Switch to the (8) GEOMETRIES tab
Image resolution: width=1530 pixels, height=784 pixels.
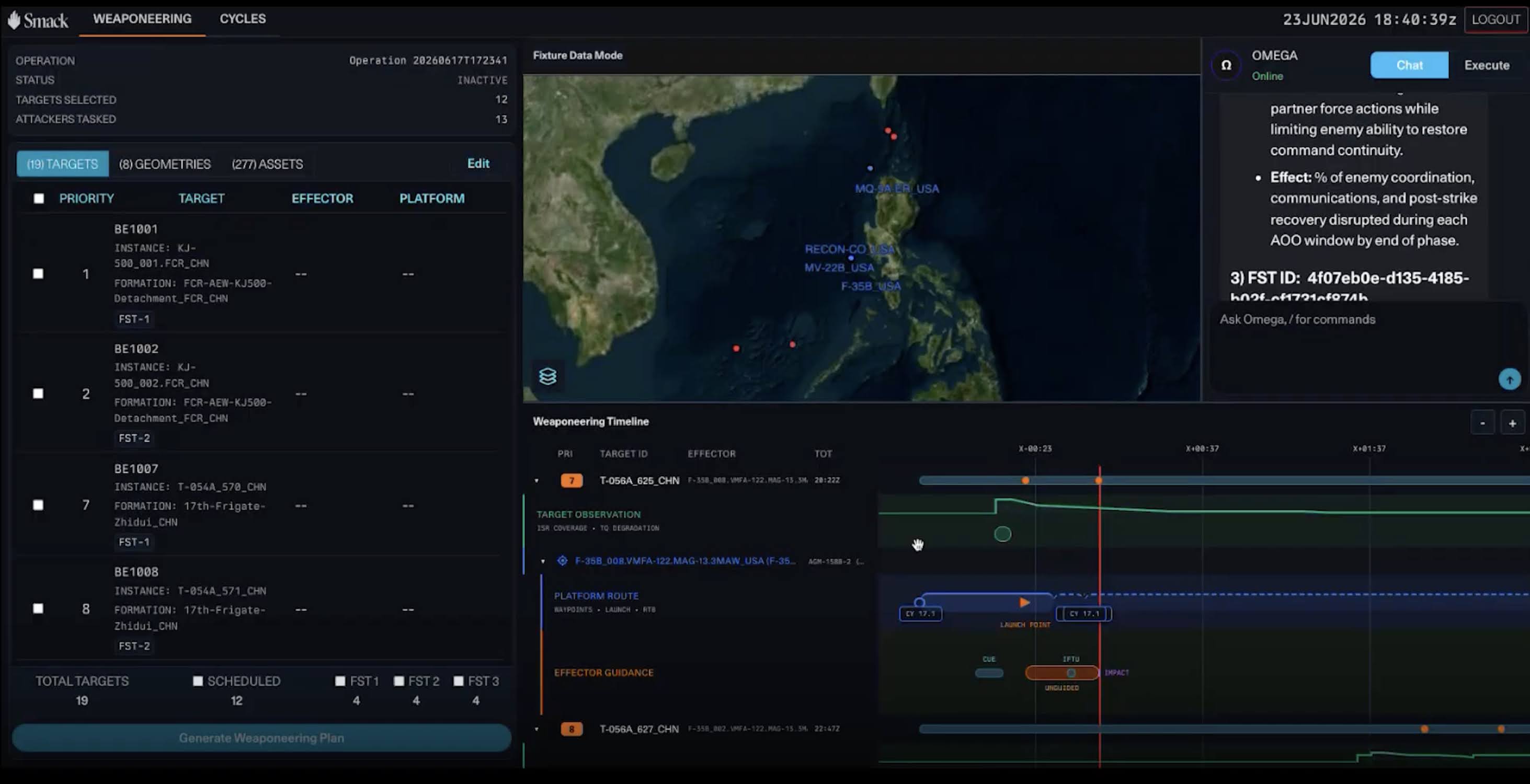pyautogui.click(x=165, y=164)
